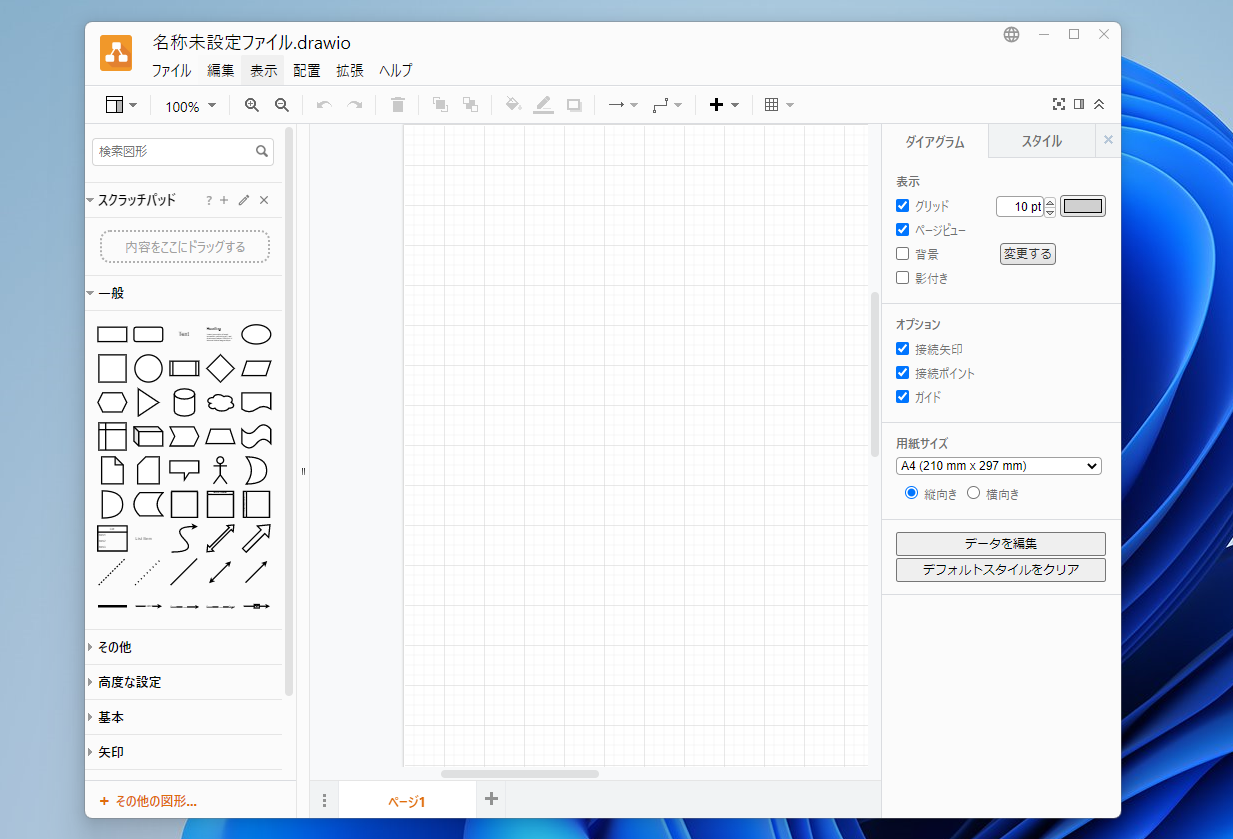
Task: Open the connection arrow style dropdown
Action: pos(623,105)
